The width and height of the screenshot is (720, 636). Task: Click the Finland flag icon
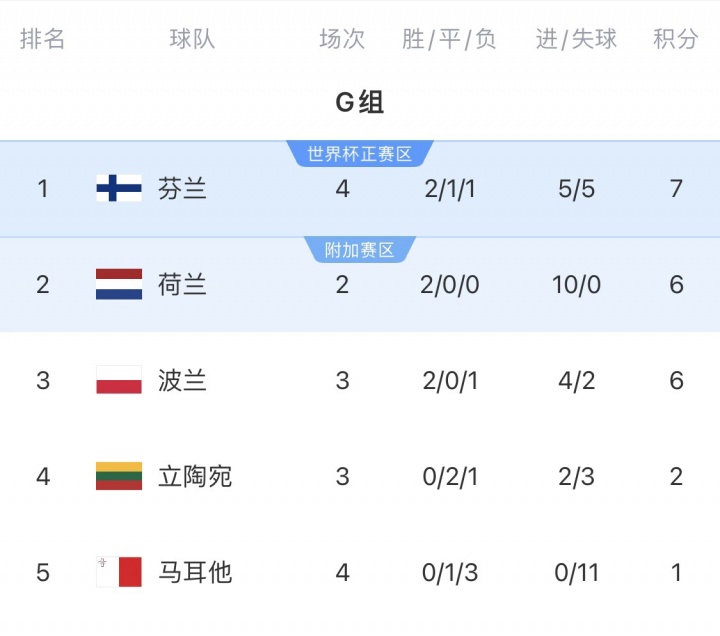118,188
